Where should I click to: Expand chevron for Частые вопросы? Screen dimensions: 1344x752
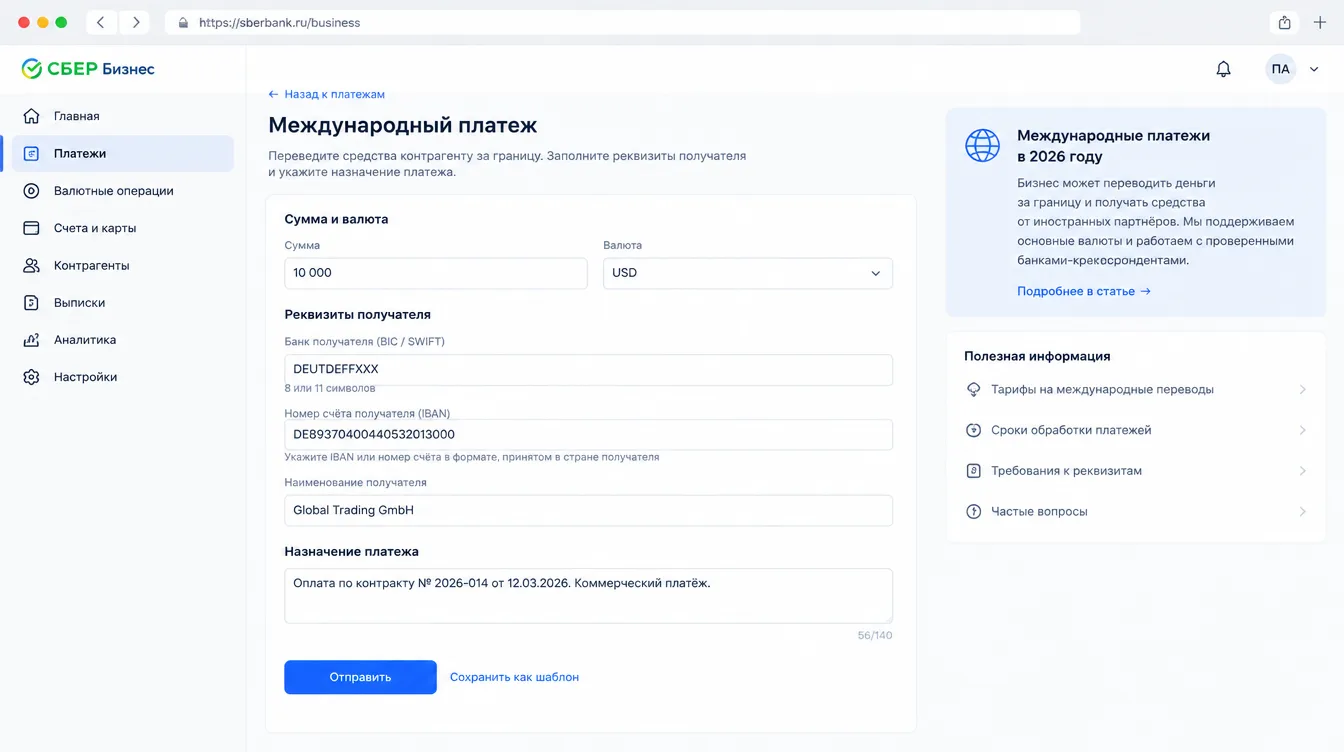[1303, 512]
